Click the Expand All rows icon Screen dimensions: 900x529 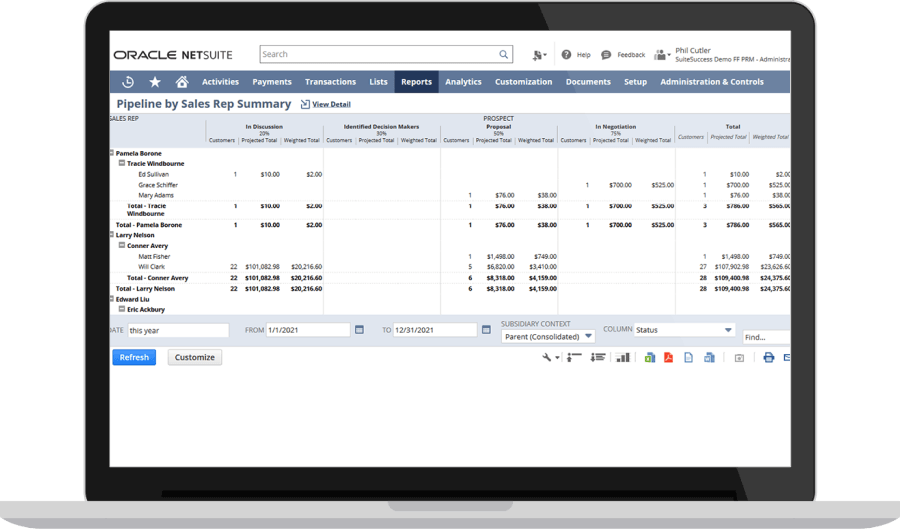click(598, 357)
